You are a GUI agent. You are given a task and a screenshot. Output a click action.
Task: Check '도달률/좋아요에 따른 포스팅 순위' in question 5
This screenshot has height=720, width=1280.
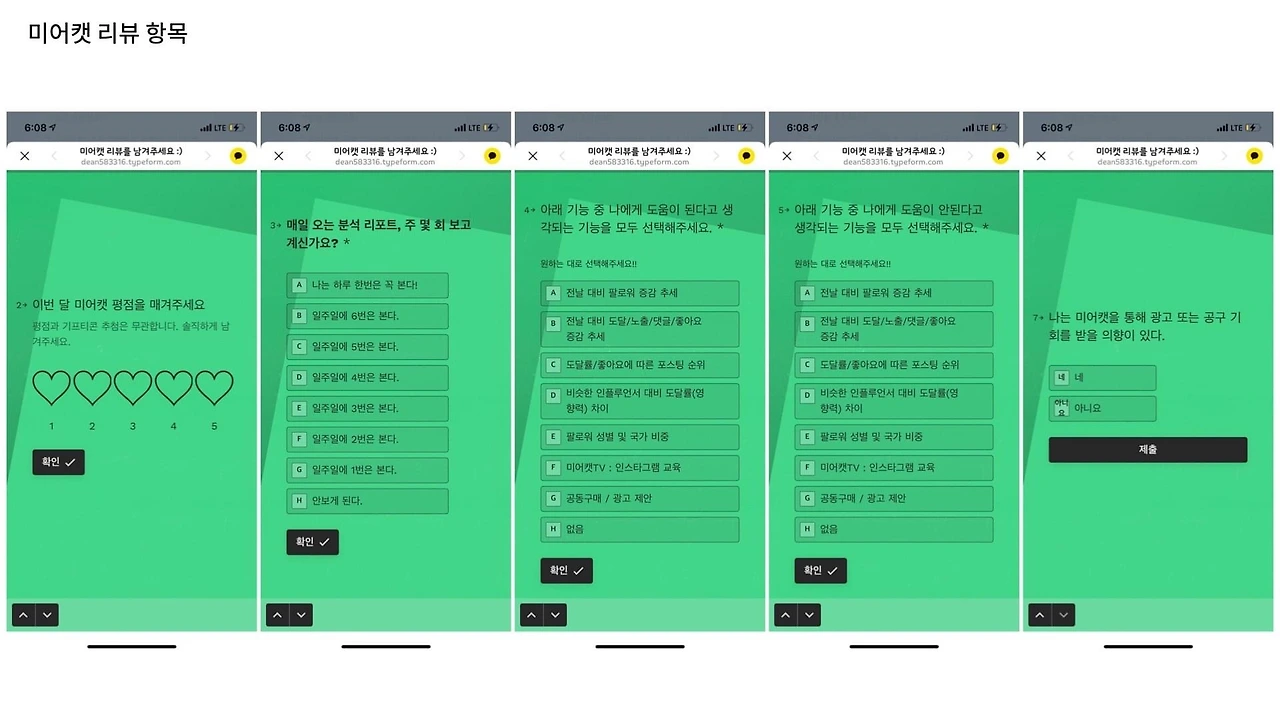coord(894,365)
